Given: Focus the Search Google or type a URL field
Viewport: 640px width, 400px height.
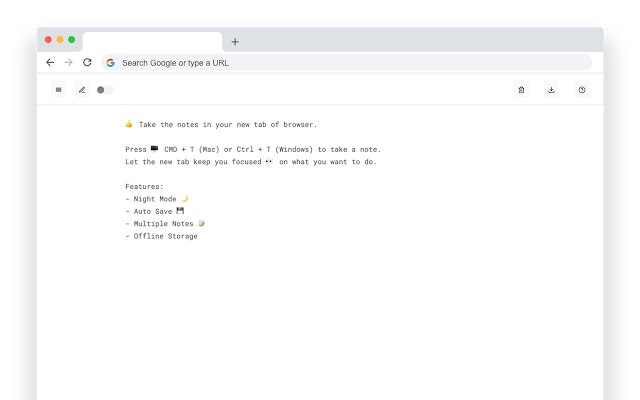Looking at the screenshot, I should pyautogui.click(x=347, y=63).
